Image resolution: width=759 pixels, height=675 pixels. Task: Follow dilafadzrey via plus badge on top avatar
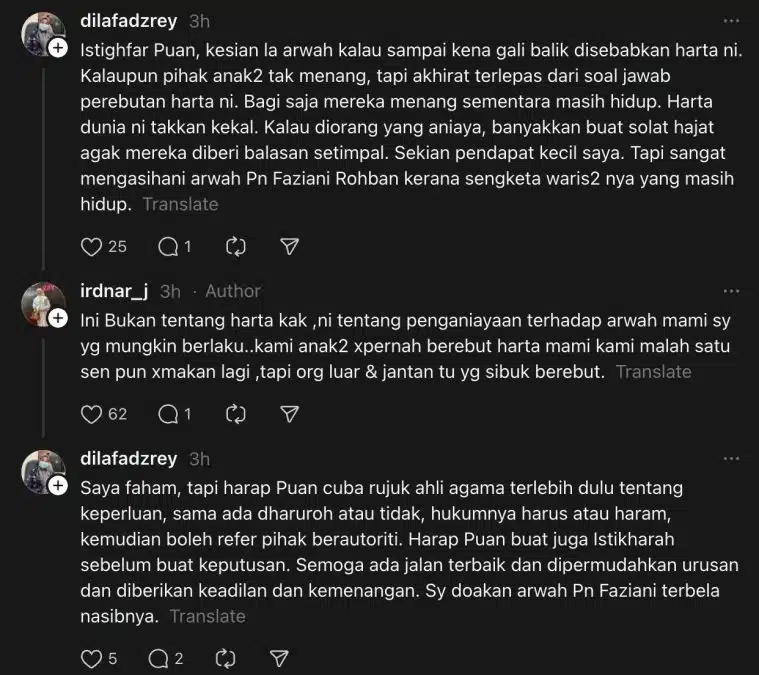[x=58, y=48]
